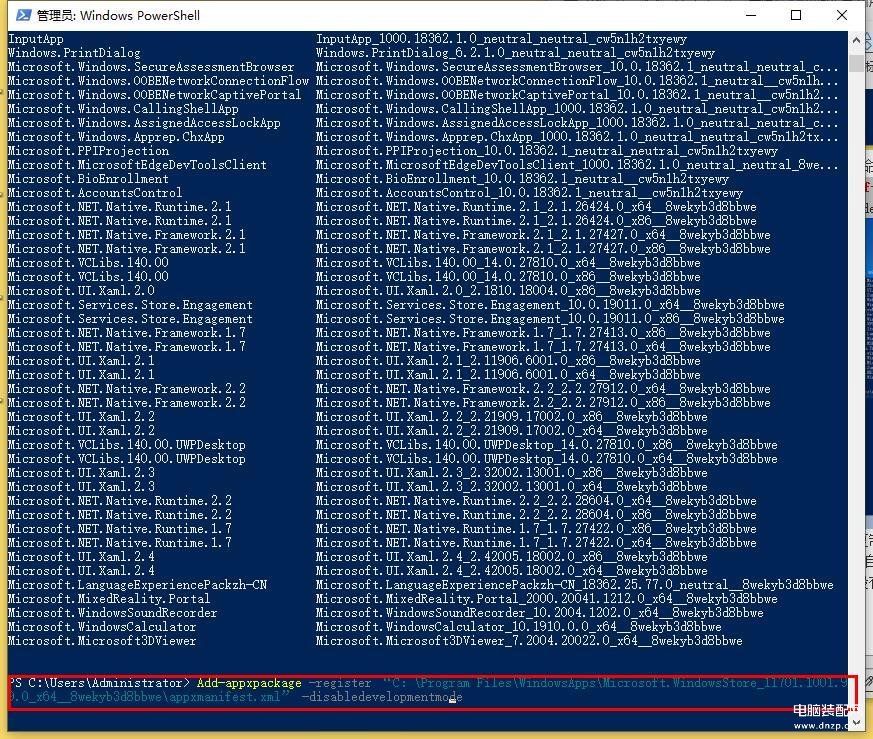873x739 pixels.
Task: Select "Microsoft.VCLibs.140.00.UWPDesktop_14.0.27810.0_x86__8wekyb3d8bbwe"
Action: click(x=547, y=444)
